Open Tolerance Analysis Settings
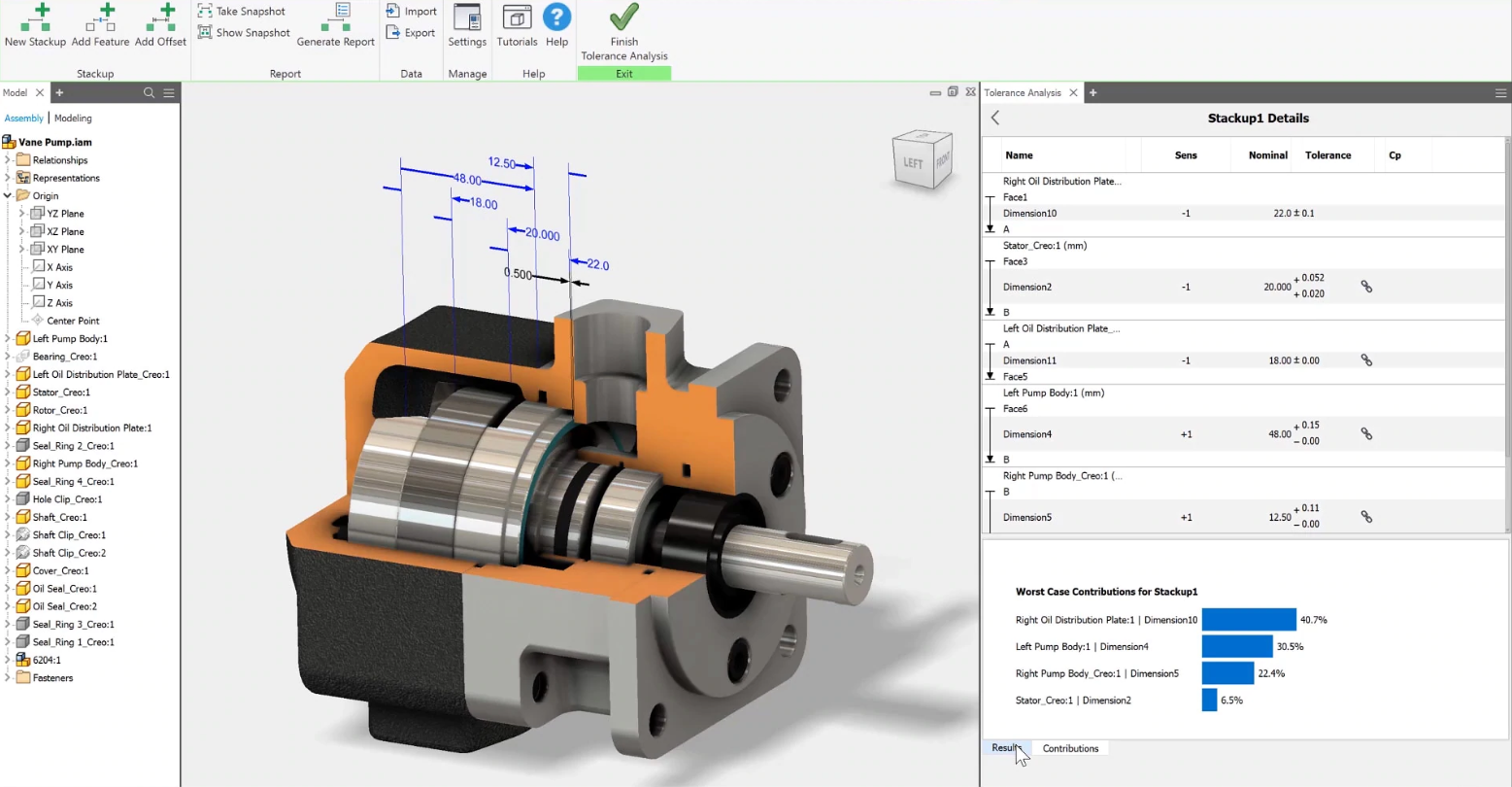Image resolution: width=1512 pixels, height=787 pixels. coord(467,26)
